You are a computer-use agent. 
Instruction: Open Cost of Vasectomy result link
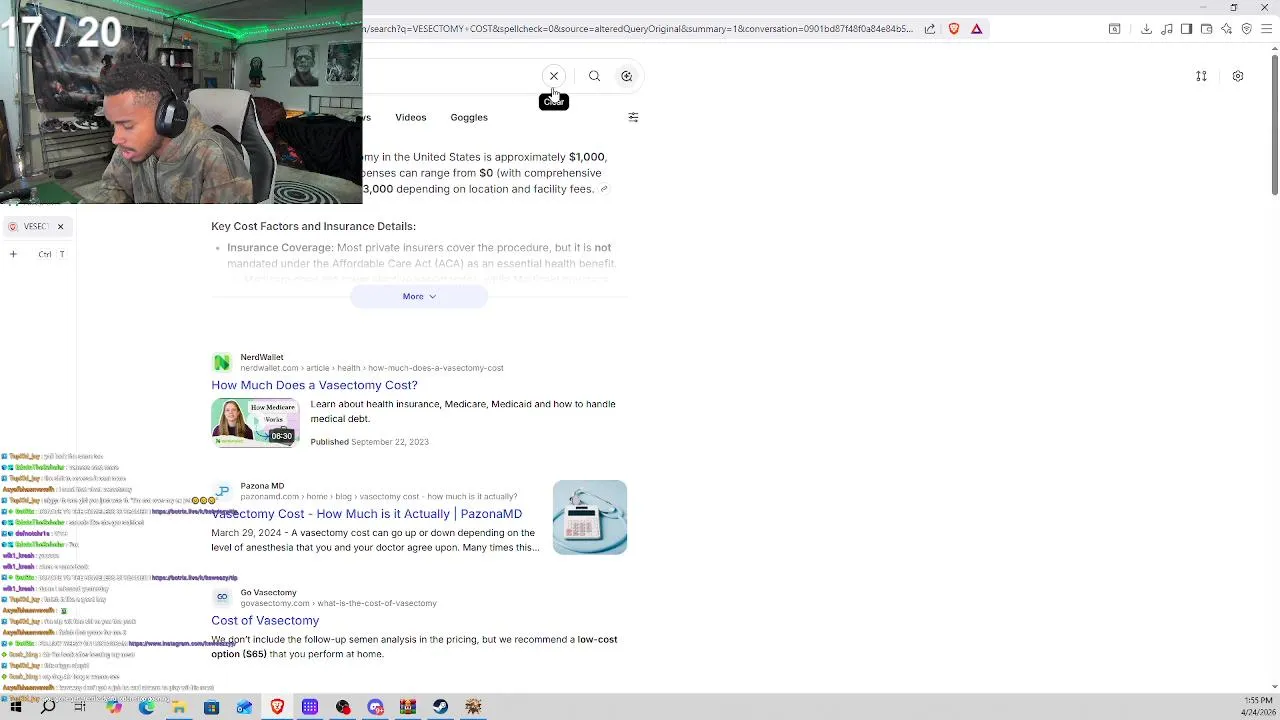coord(265,621)
